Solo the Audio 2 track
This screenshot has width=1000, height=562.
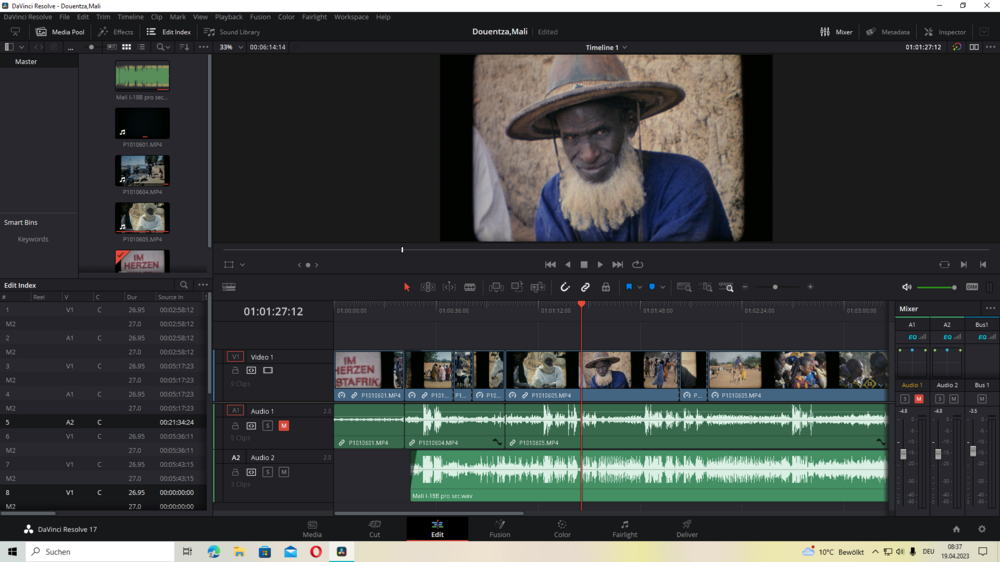coord(268,472)
